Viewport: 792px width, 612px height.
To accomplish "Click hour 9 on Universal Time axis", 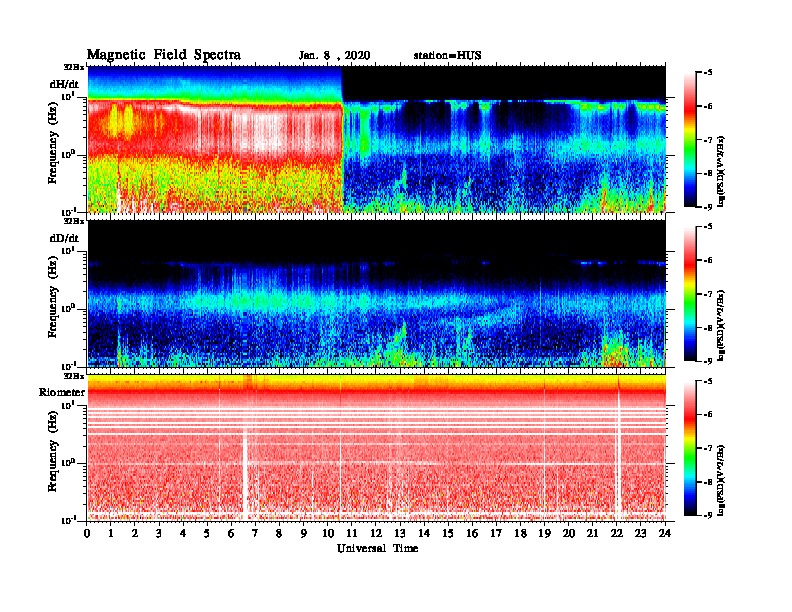I will pyautogui.click(x=304, y=534).
